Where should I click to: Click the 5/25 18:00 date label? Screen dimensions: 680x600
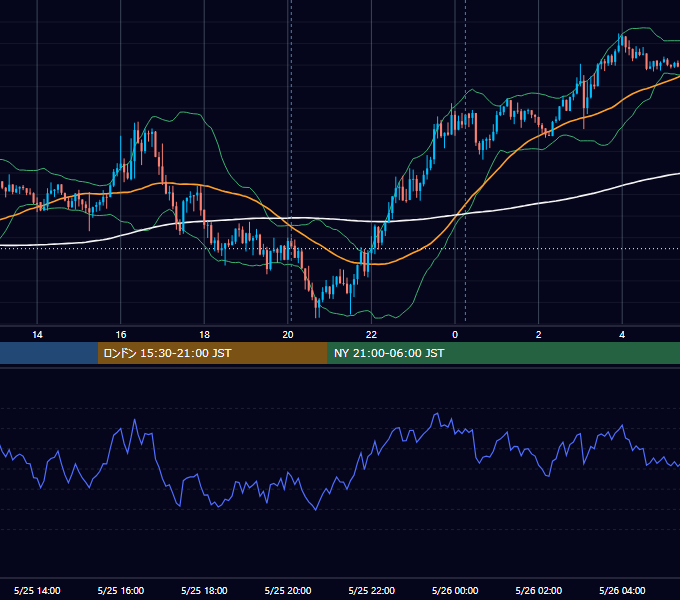pyautogui.click(x=204, y=590)
